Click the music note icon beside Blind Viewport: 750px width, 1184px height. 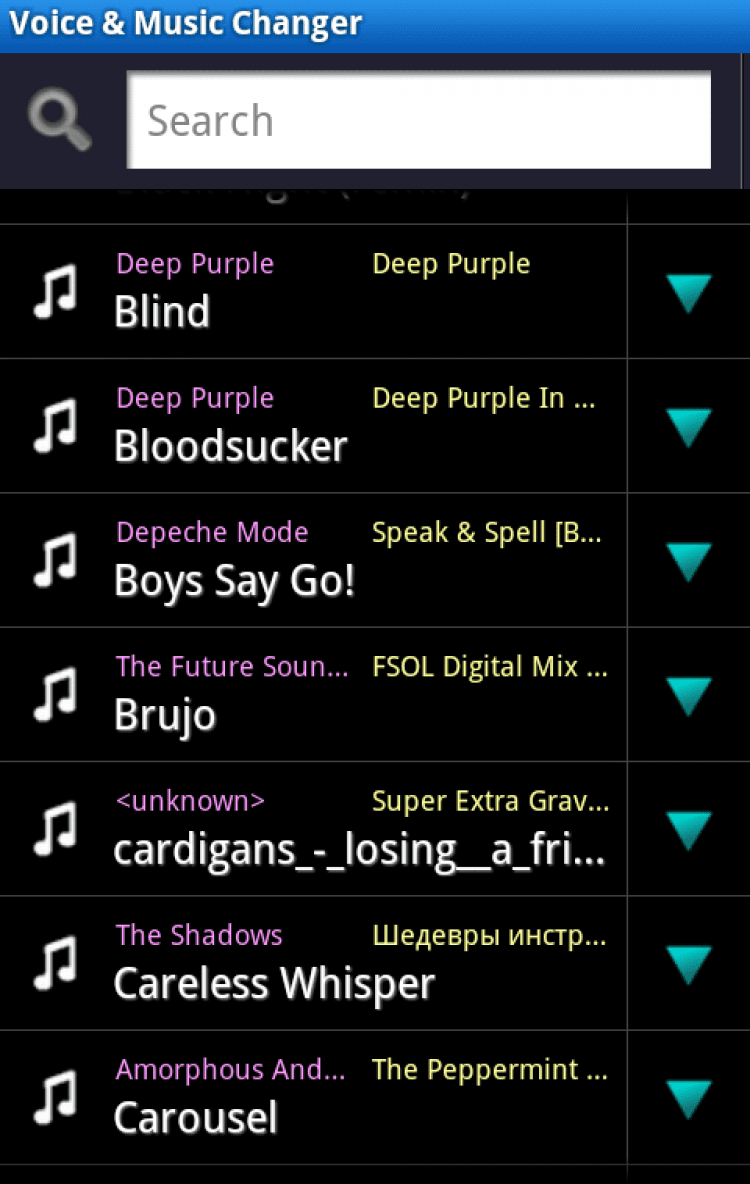click(x=56, y=291)
